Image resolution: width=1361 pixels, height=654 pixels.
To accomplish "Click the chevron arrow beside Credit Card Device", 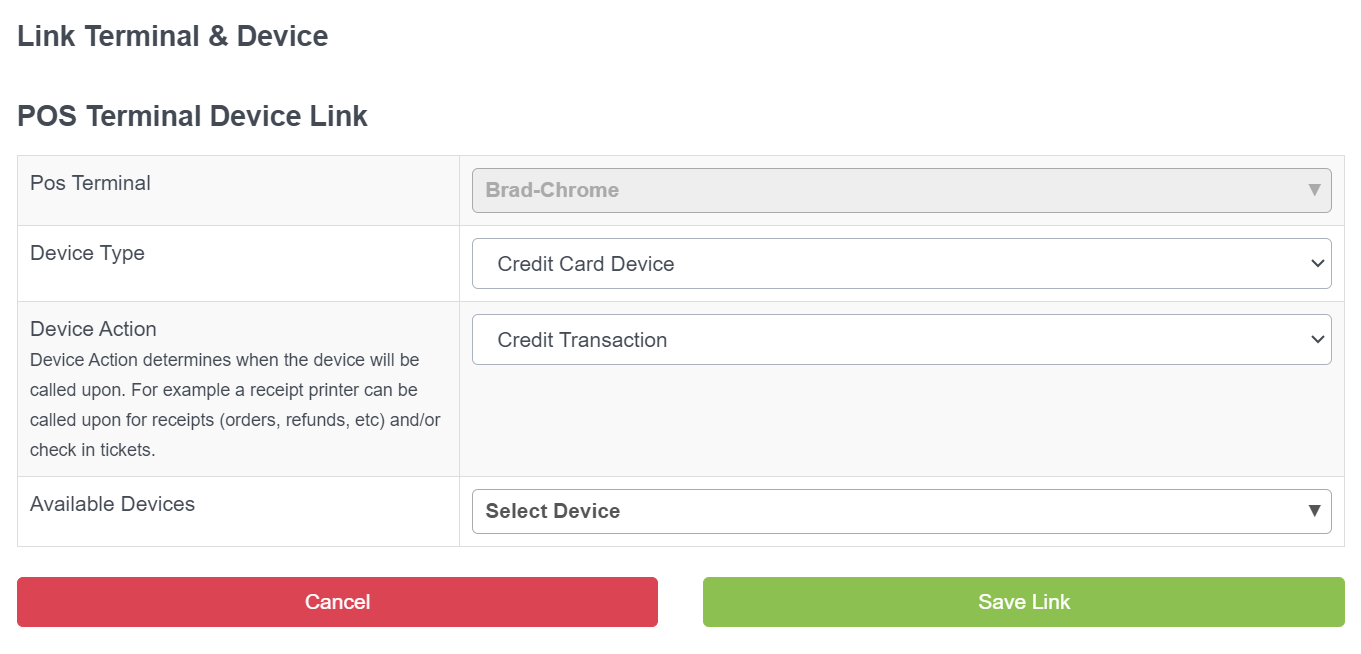I will 1316,264.
